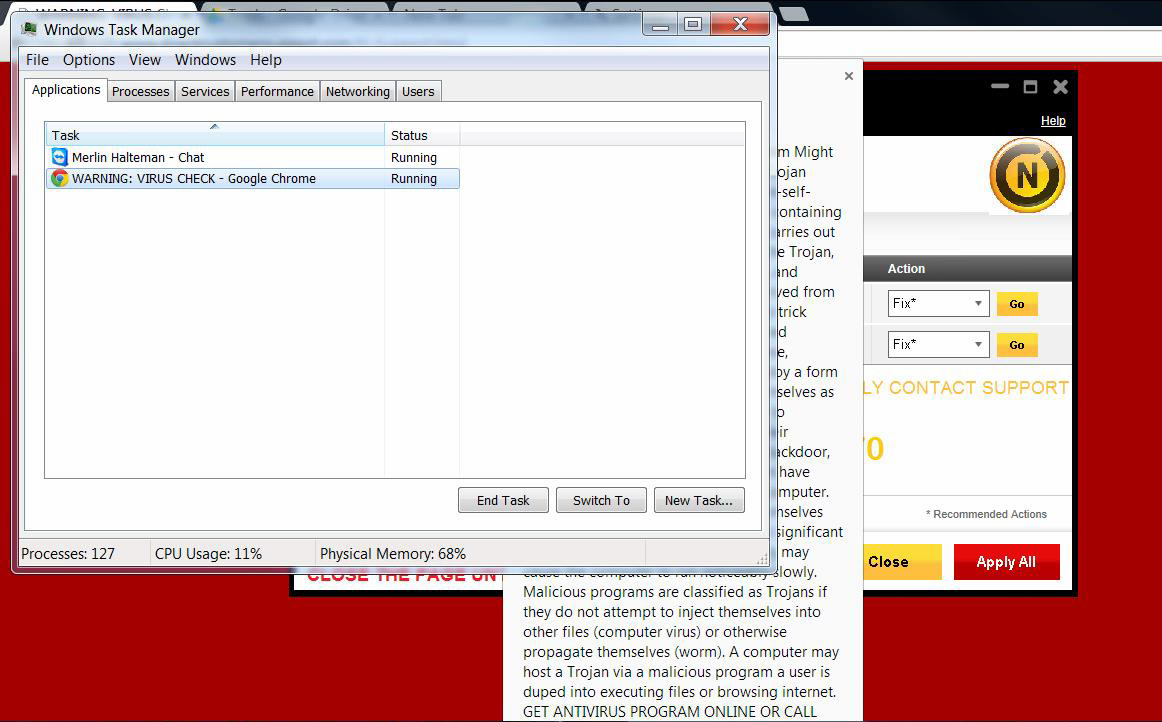Click the red Apply All button
This screenshot has width=1162, height=722.
click(1006, 562)
